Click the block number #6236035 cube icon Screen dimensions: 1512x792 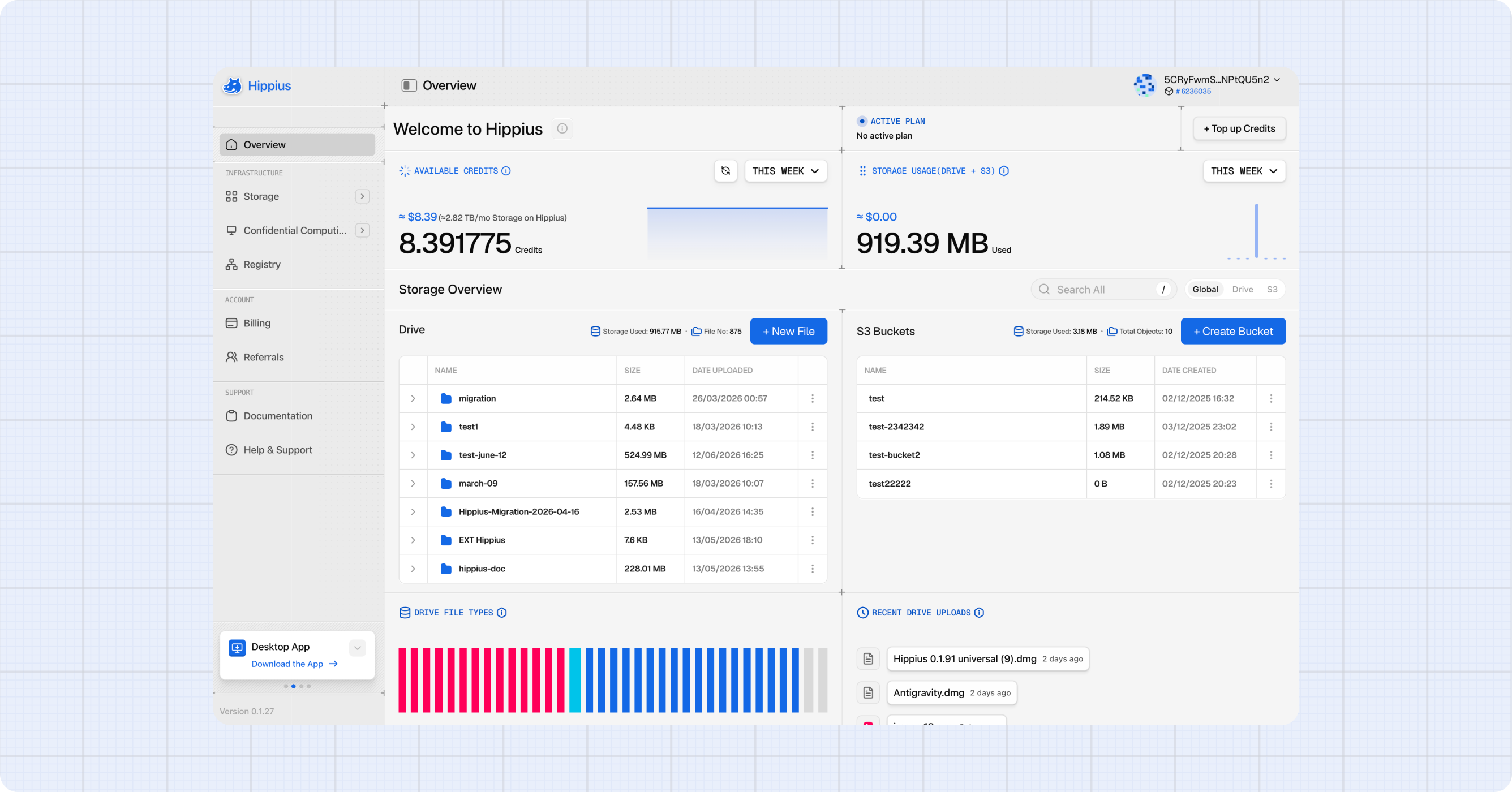1169,92
